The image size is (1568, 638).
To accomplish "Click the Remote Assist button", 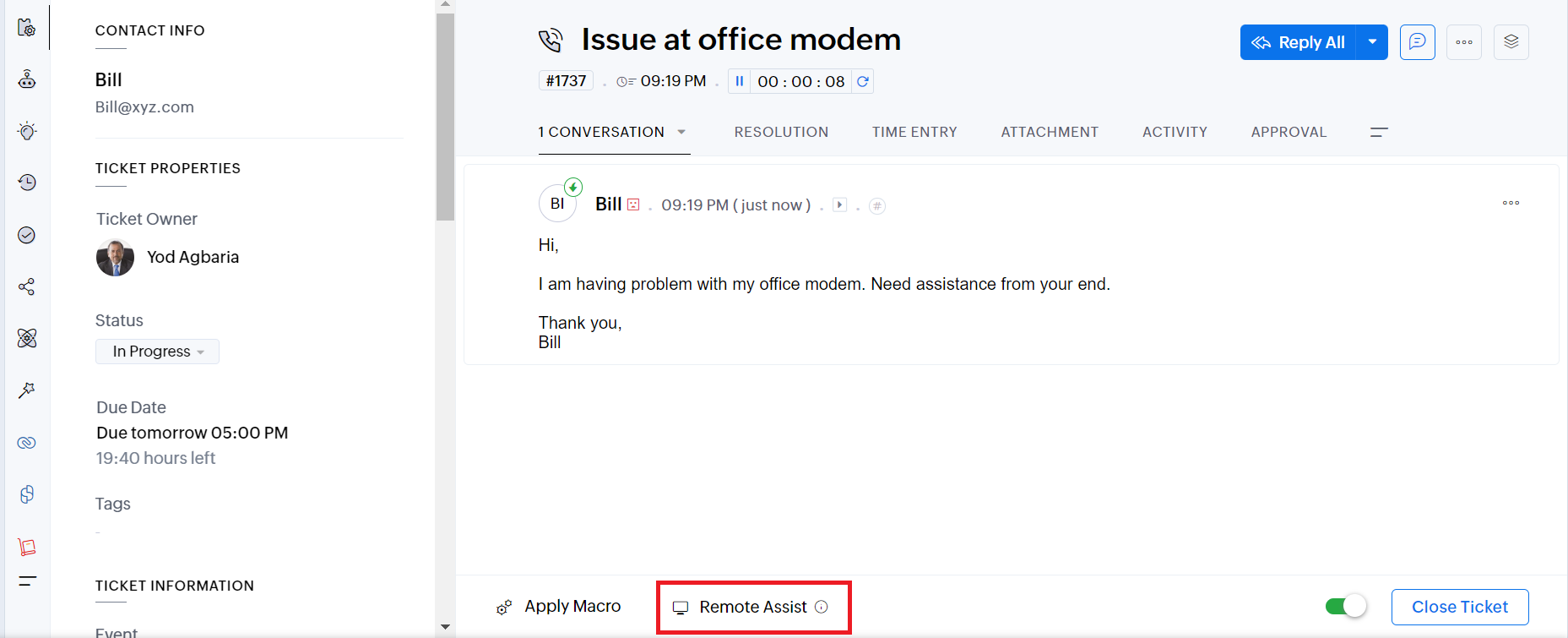I will pyautogui.click(x=750, y=607).
